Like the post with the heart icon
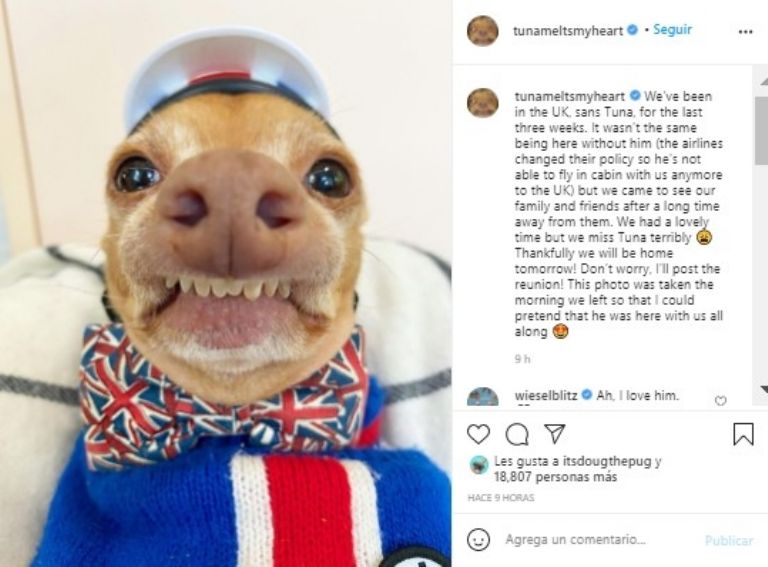The width and height of the screenshot is (768, 567). coord(478,434)
